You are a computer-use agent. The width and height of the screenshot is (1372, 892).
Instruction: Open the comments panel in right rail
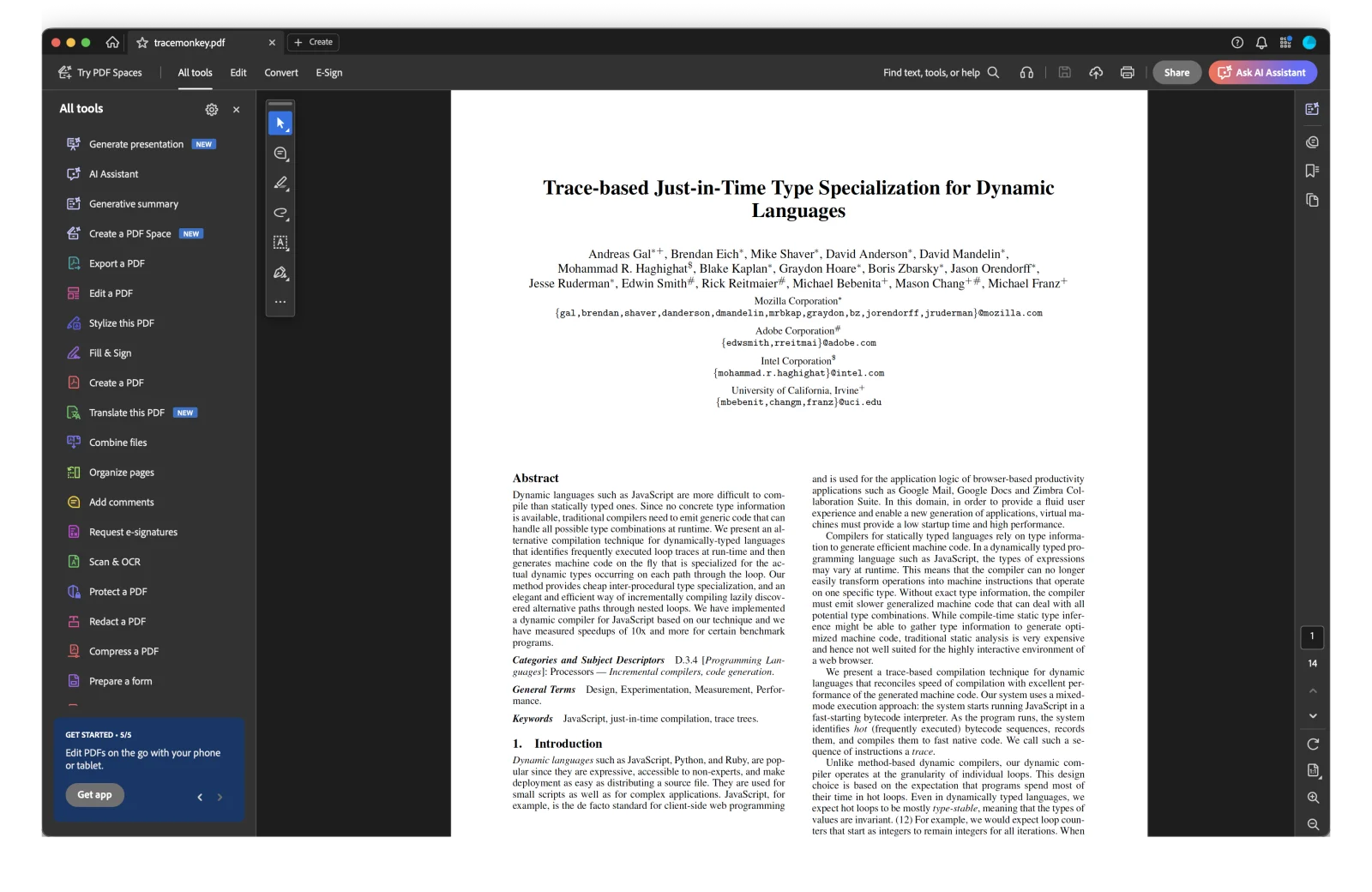(x=1312, y=142)
